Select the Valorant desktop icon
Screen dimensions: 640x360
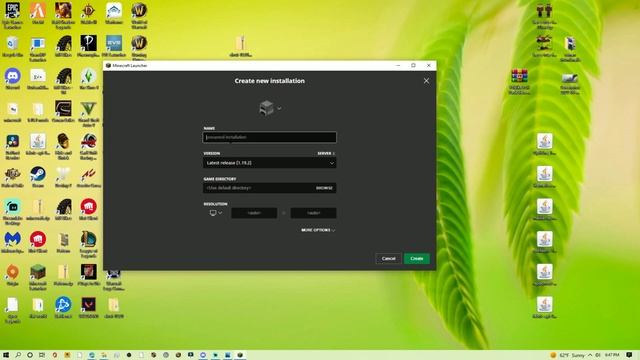point(89,307)
